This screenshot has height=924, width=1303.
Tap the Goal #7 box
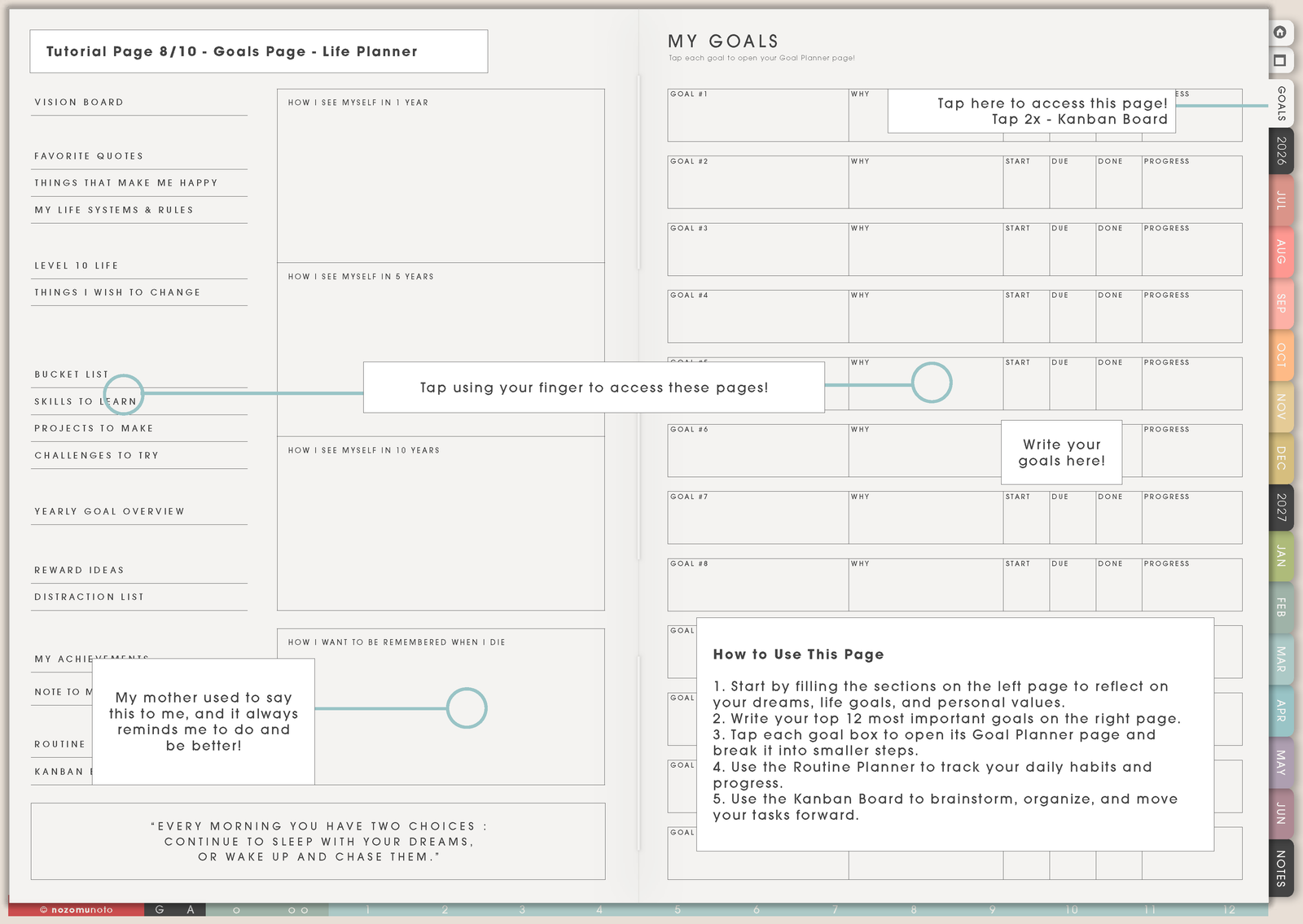click(x=758, y=518)
